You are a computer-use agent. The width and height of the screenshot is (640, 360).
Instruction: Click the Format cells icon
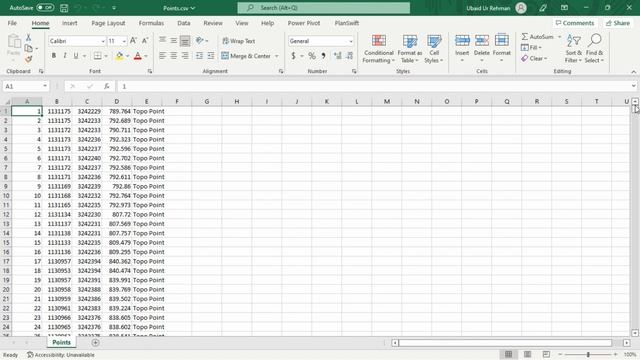[502, 40]
